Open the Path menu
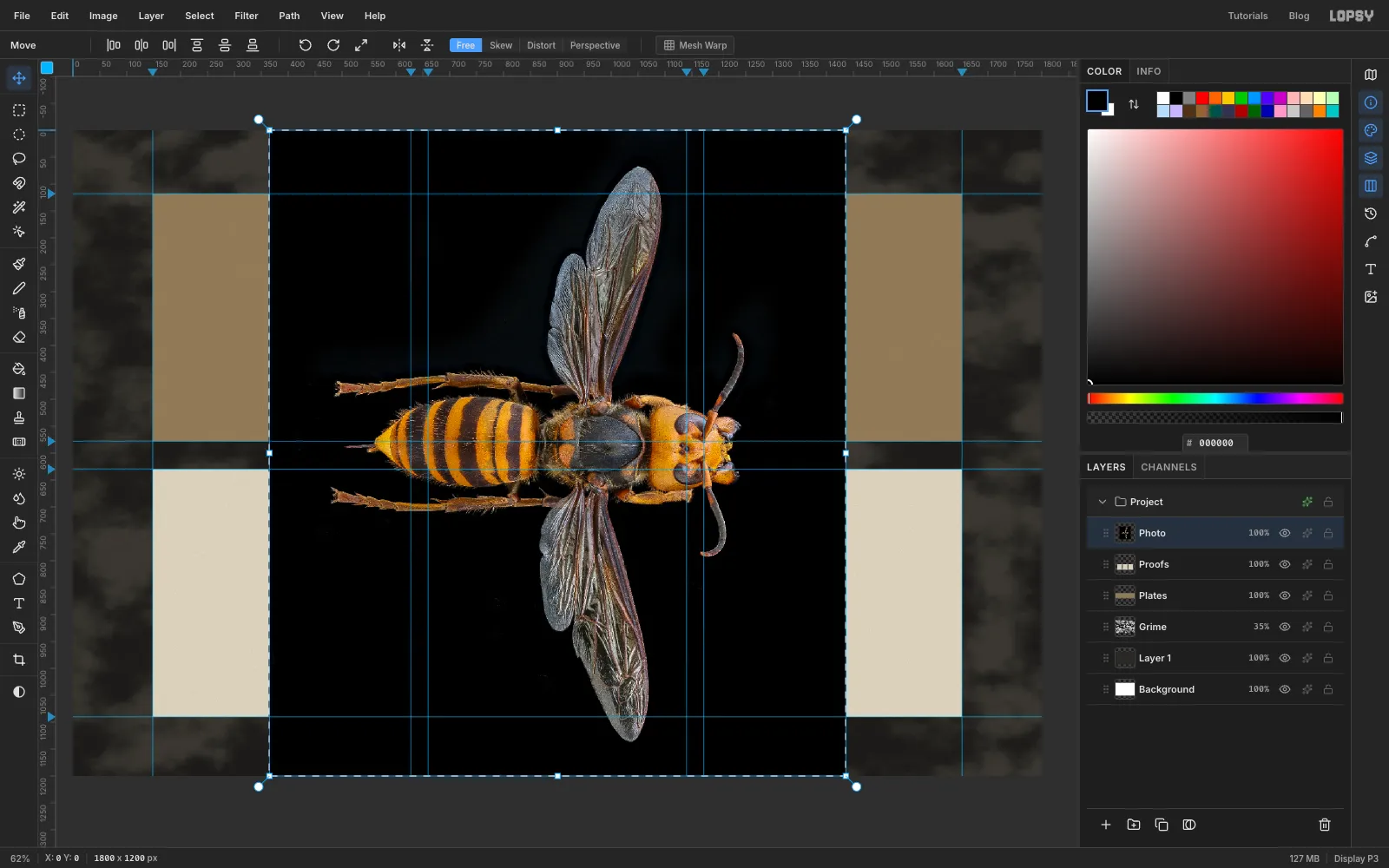The image size is (1389, 868). coord(289,16)
